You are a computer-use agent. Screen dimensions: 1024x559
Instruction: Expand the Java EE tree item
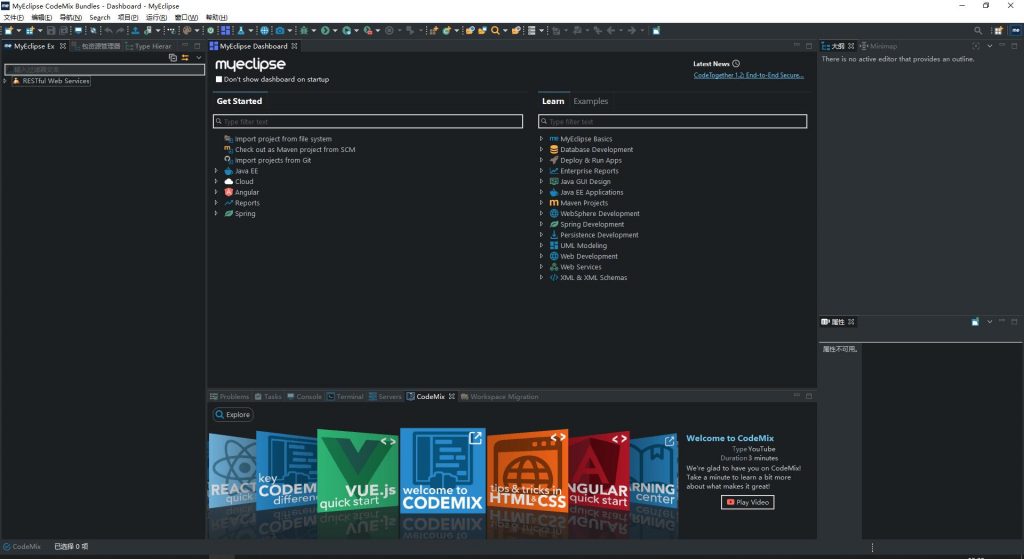[x=216, y=171]
